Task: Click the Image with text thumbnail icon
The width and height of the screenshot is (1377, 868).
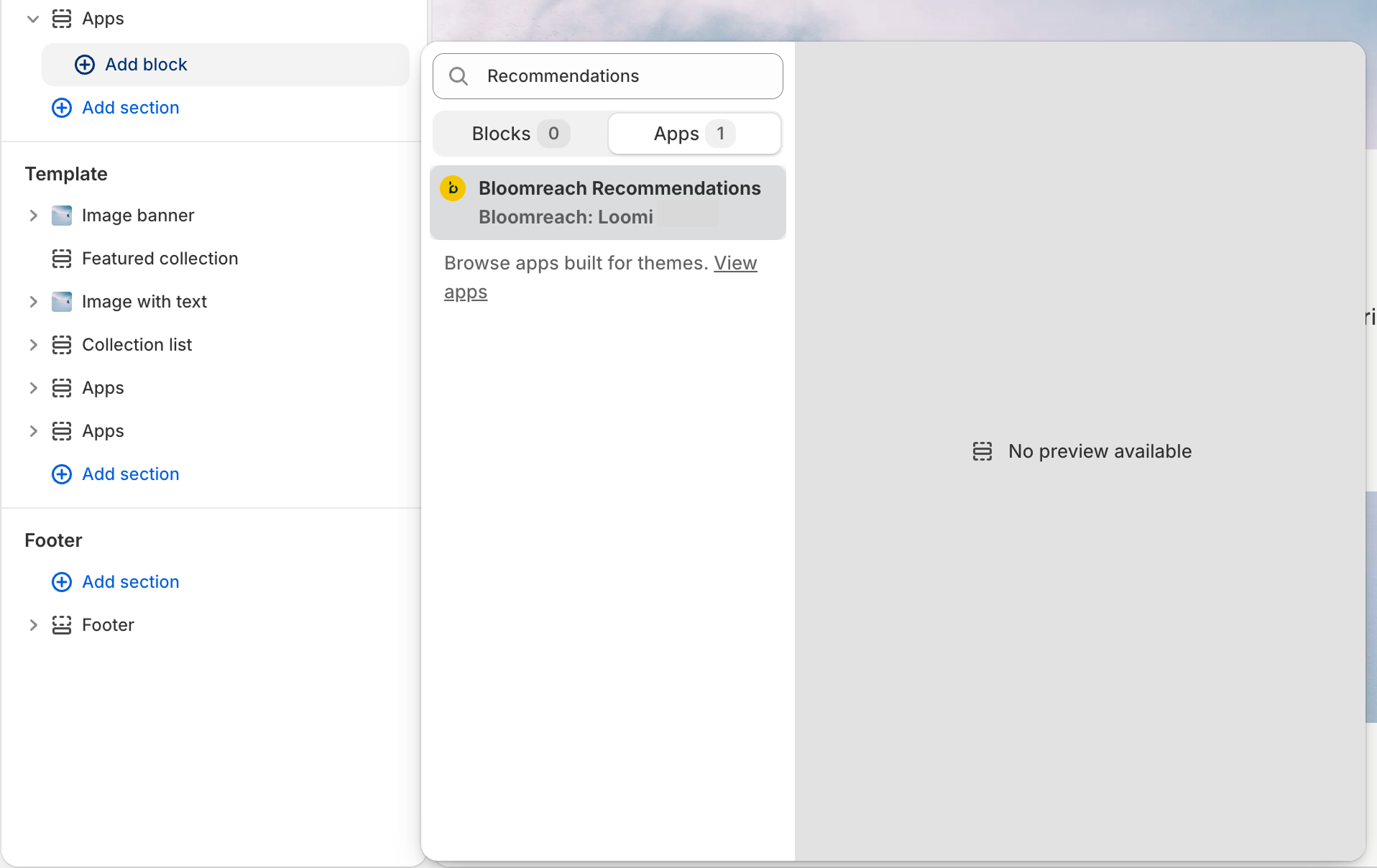Action: (x=62, y=302)
